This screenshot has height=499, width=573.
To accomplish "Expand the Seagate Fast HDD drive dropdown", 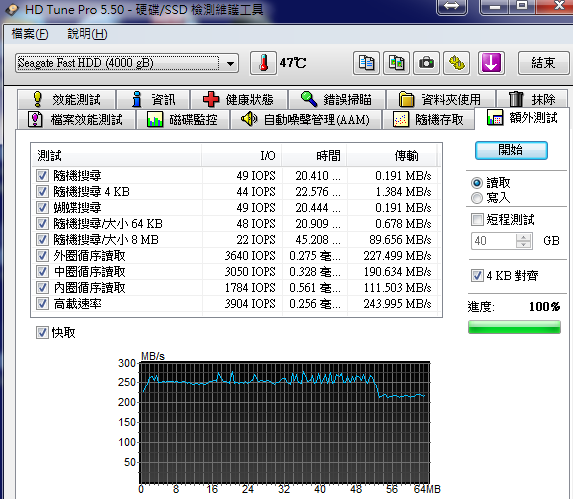I will pos(230,64).
